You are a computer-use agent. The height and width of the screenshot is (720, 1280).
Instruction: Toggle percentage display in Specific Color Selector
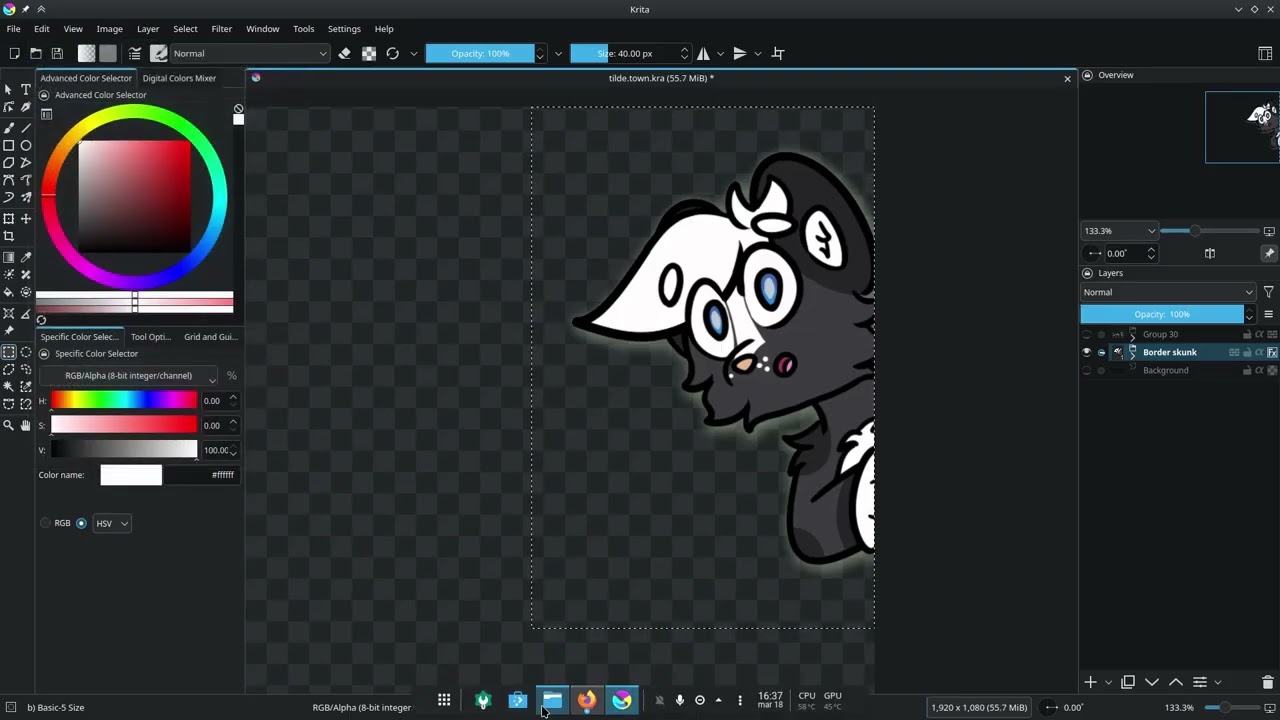[x=232, y=376]
